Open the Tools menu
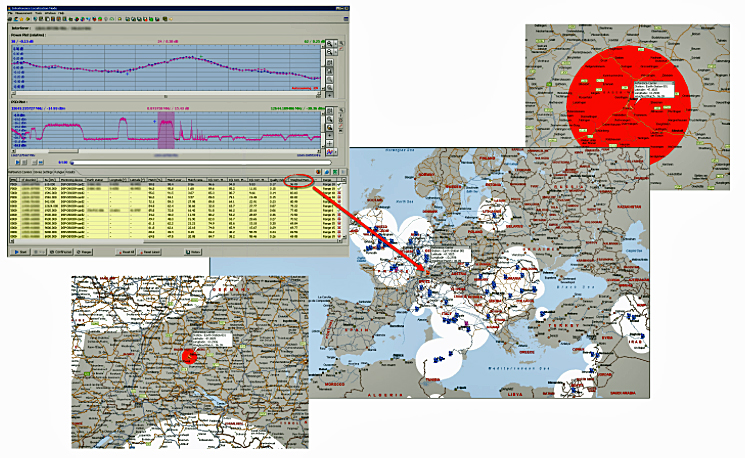 coord(38,13)
